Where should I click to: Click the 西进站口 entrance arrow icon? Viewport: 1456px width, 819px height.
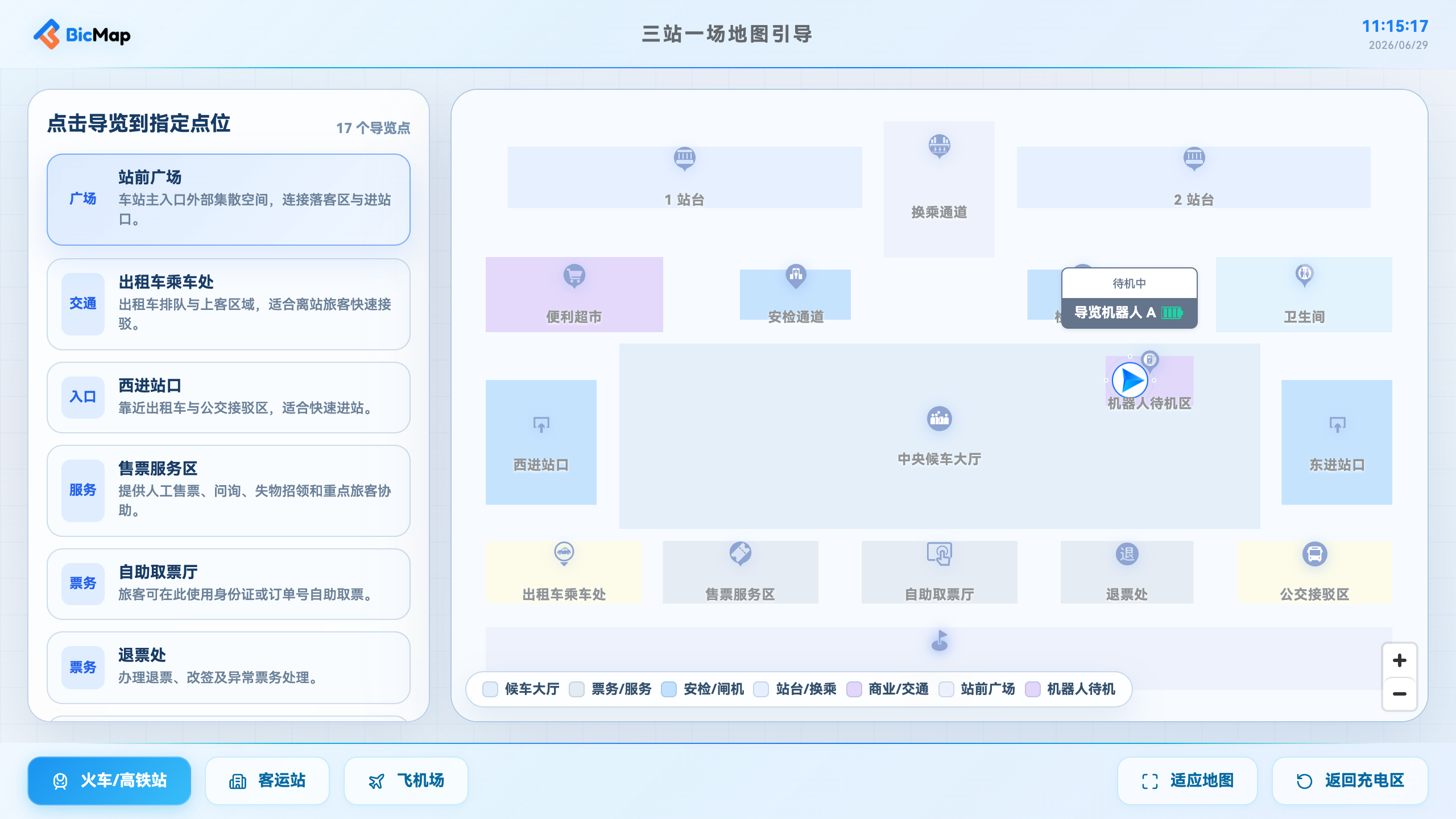click(541, 425)
